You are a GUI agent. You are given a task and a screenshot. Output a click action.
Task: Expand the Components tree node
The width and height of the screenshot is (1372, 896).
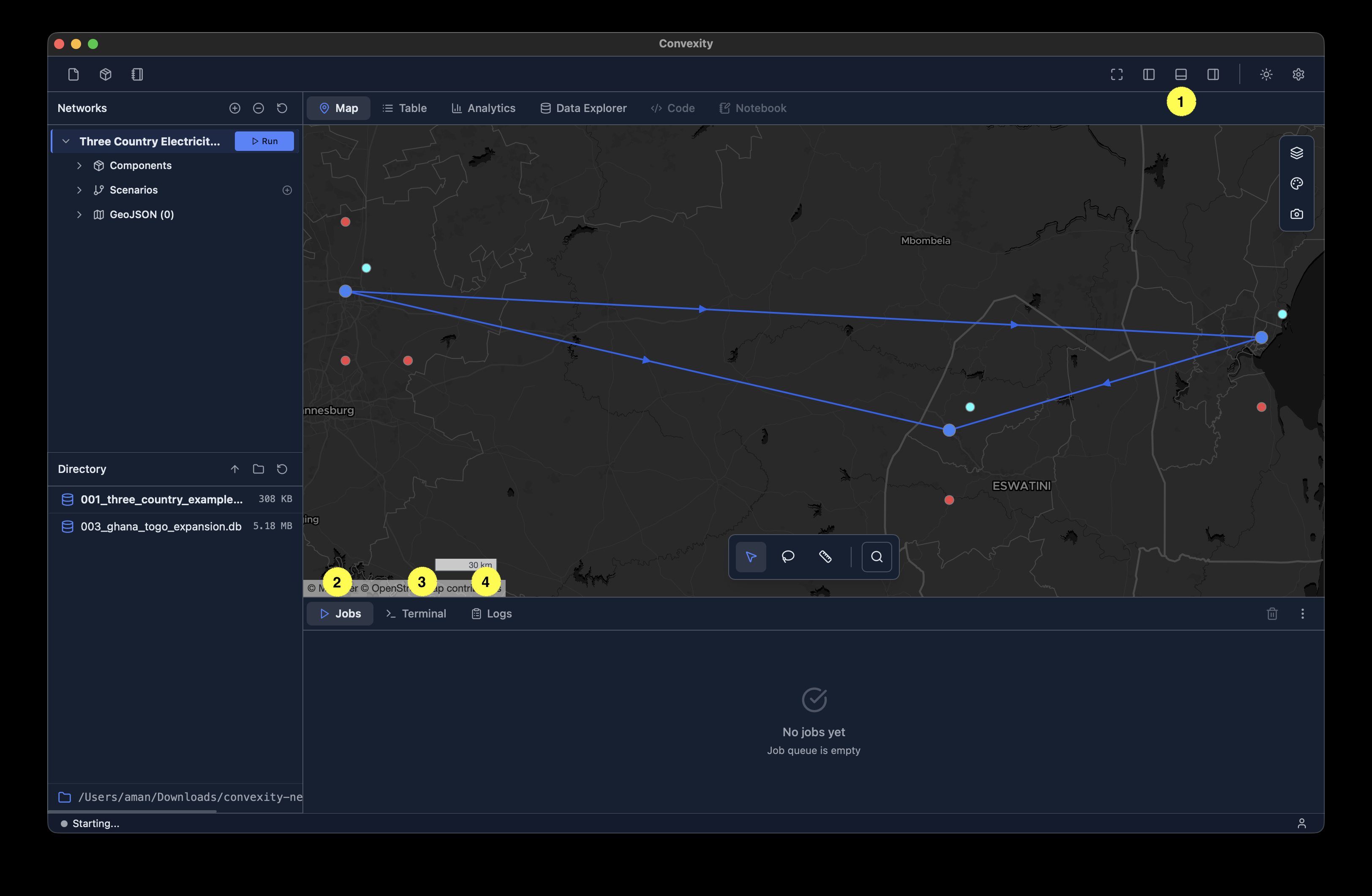(79, 166)
